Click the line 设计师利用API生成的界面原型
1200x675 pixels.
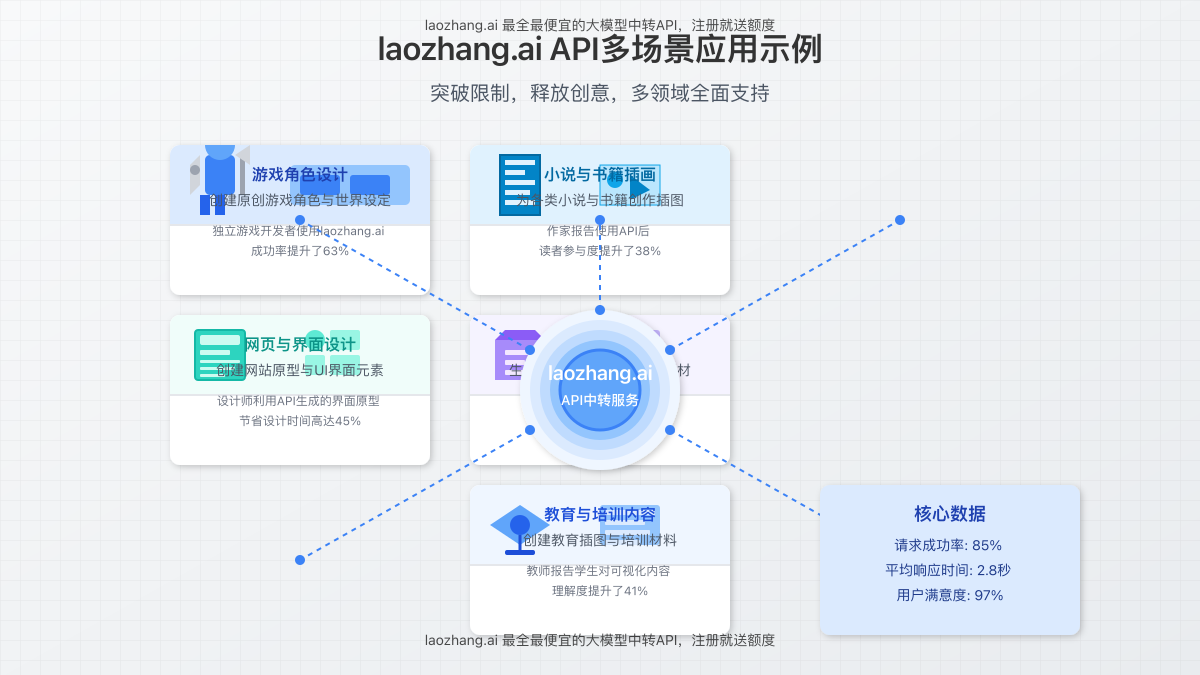298,401
